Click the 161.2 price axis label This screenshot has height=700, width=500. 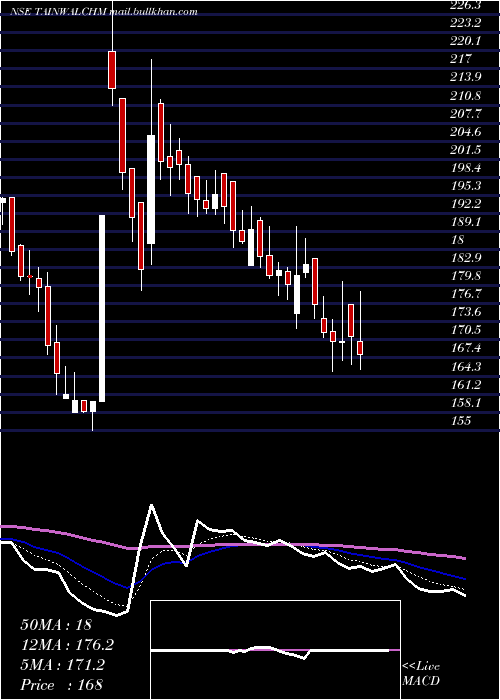tap(465, 385)
